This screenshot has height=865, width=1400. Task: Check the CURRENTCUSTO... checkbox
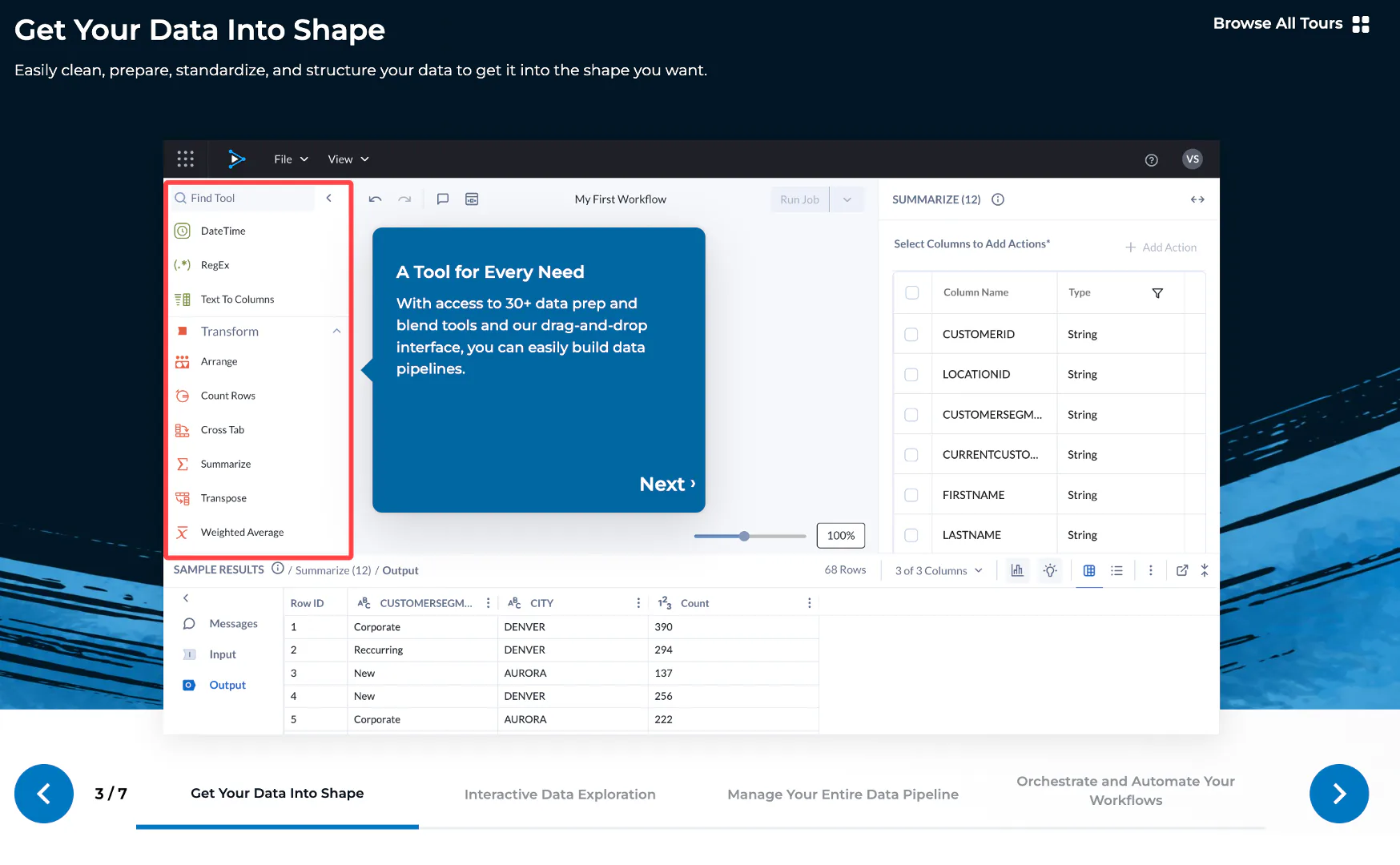(911, 455)
